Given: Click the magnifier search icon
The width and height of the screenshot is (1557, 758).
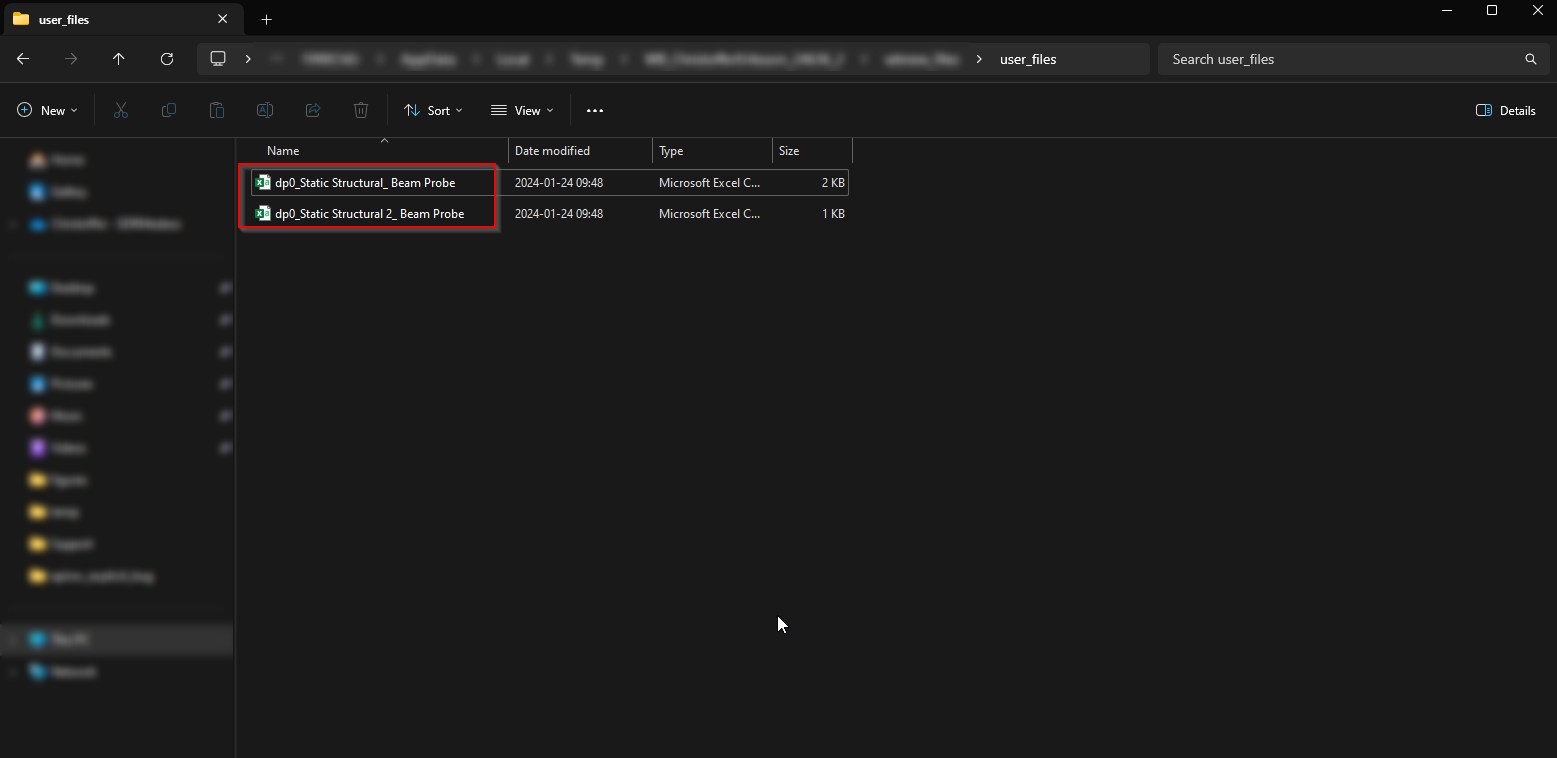Looking at the screenshot, I should click(x=1530, y=59).
